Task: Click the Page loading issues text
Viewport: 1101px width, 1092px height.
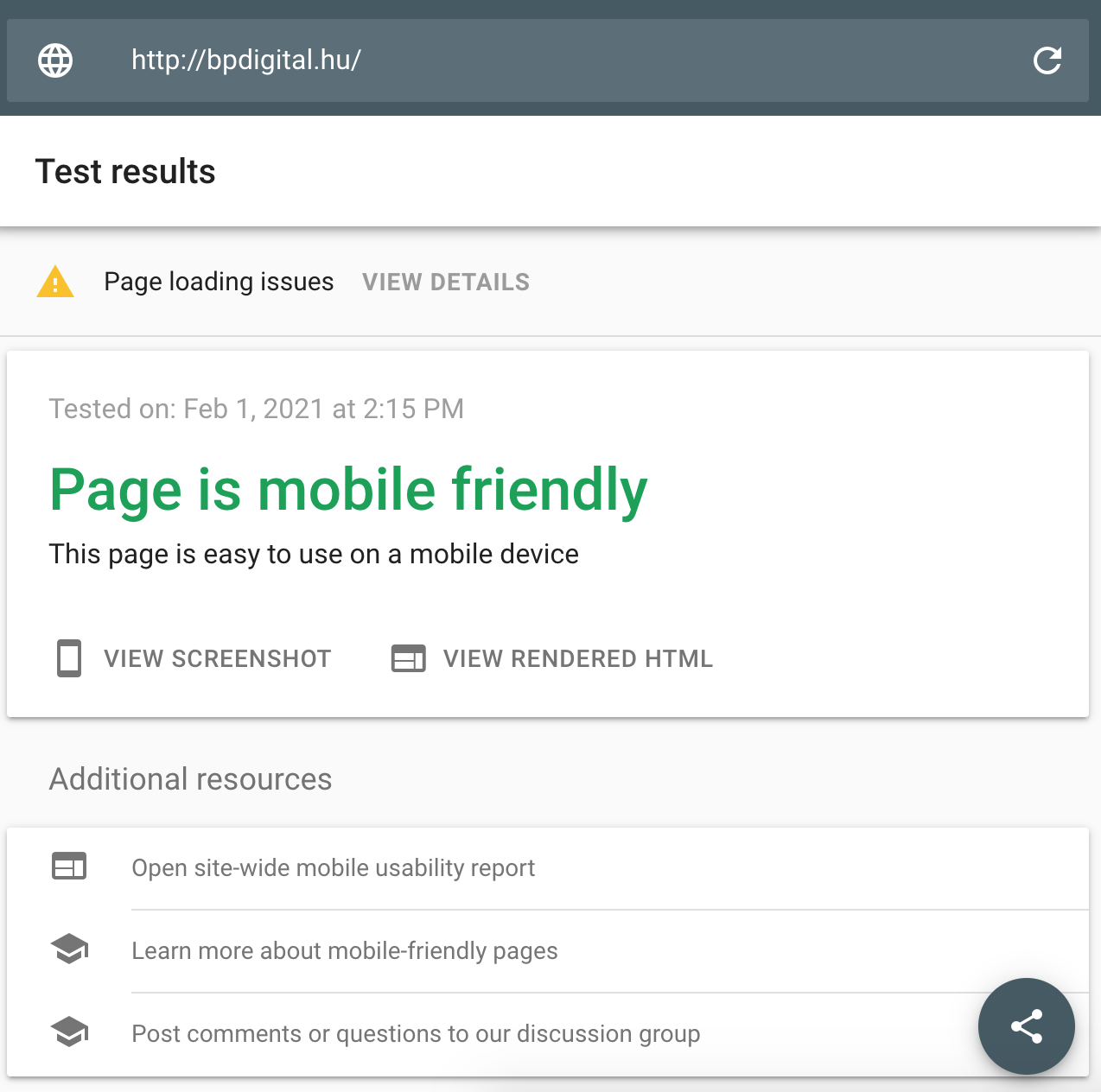Action: pyautogui.click(x=219, y=282)
